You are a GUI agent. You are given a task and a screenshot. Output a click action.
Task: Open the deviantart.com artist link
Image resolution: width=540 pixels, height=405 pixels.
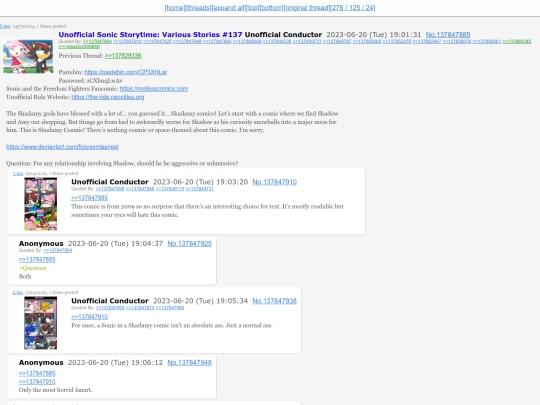[62, 147]
